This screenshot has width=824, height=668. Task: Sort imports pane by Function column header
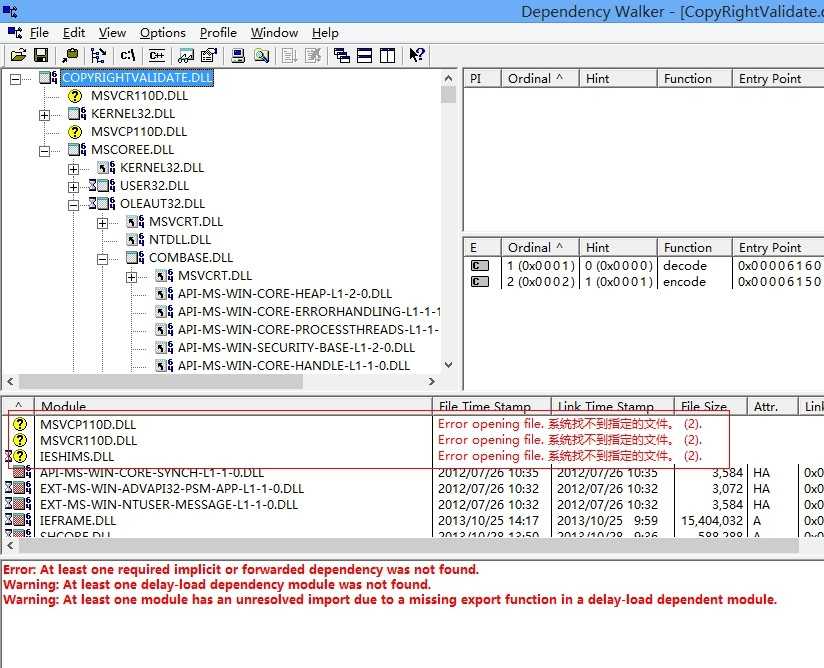click(x=694, y=78)
